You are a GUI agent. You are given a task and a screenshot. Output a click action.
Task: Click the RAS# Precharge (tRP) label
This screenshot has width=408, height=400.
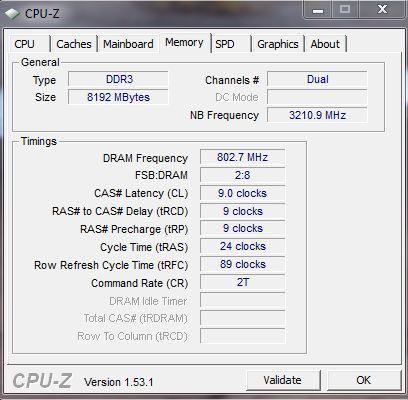point(134,229)
